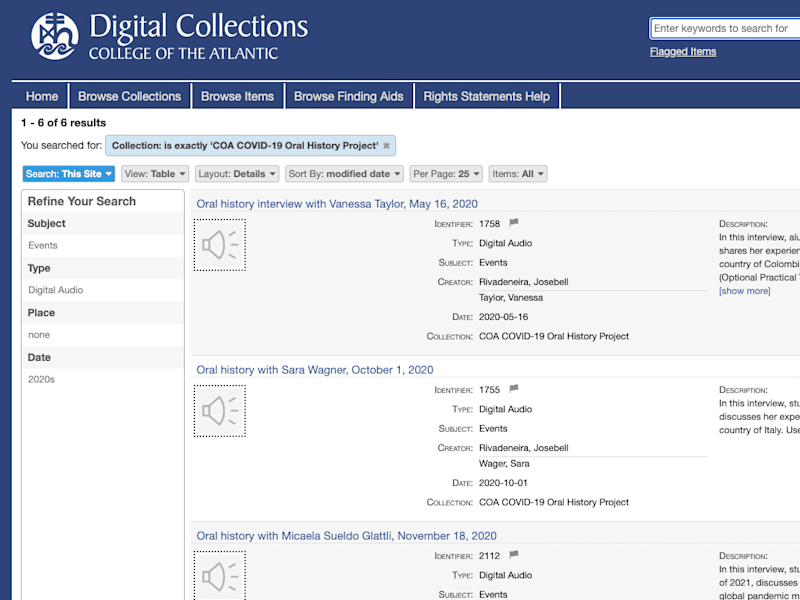Open the Flagged Items link
The width and height of the screenshot is (800, 600).
click(683, 52)
